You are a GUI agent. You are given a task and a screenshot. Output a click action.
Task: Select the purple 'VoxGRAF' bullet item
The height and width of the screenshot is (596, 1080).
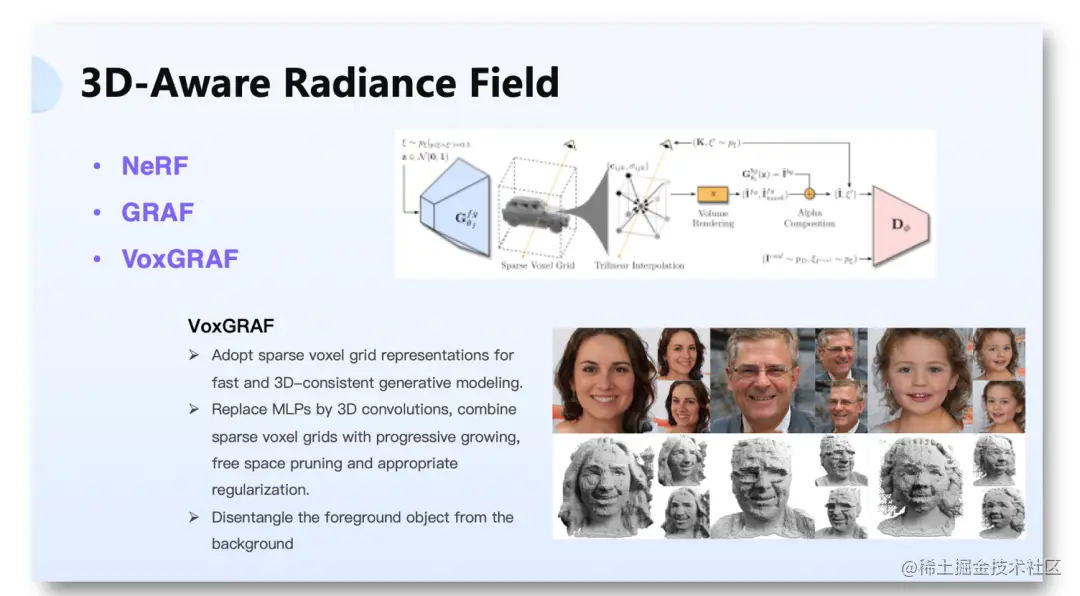click(180, 259)
